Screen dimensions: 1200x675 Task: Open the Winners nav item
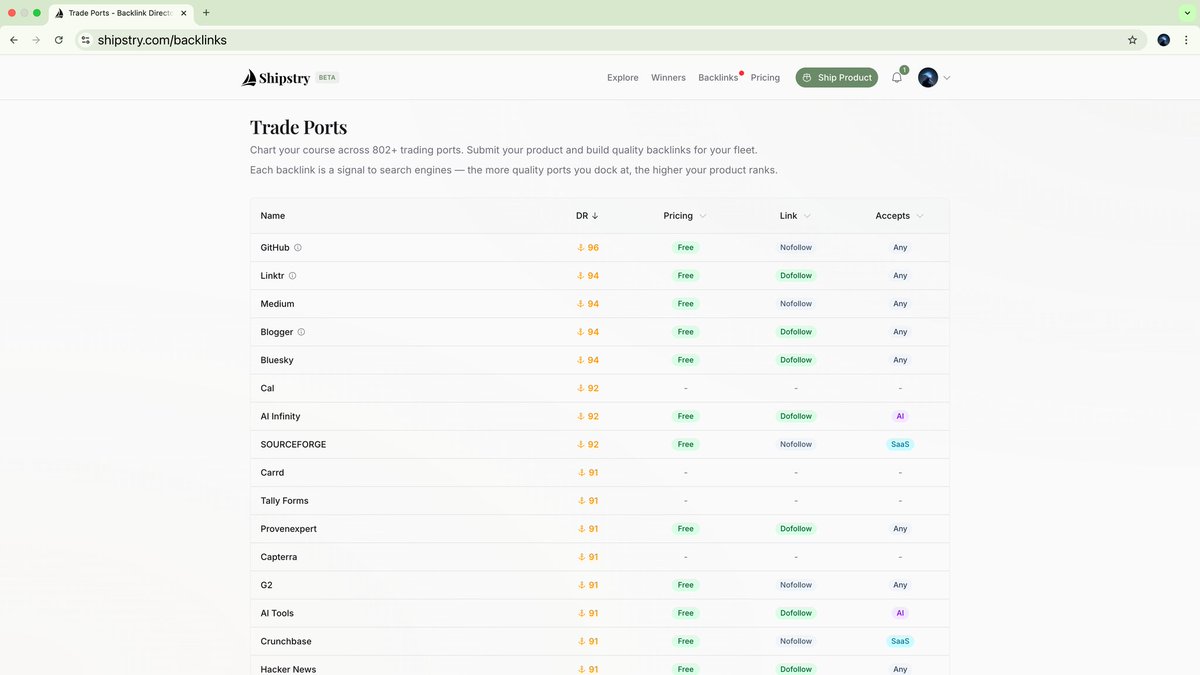668,77
